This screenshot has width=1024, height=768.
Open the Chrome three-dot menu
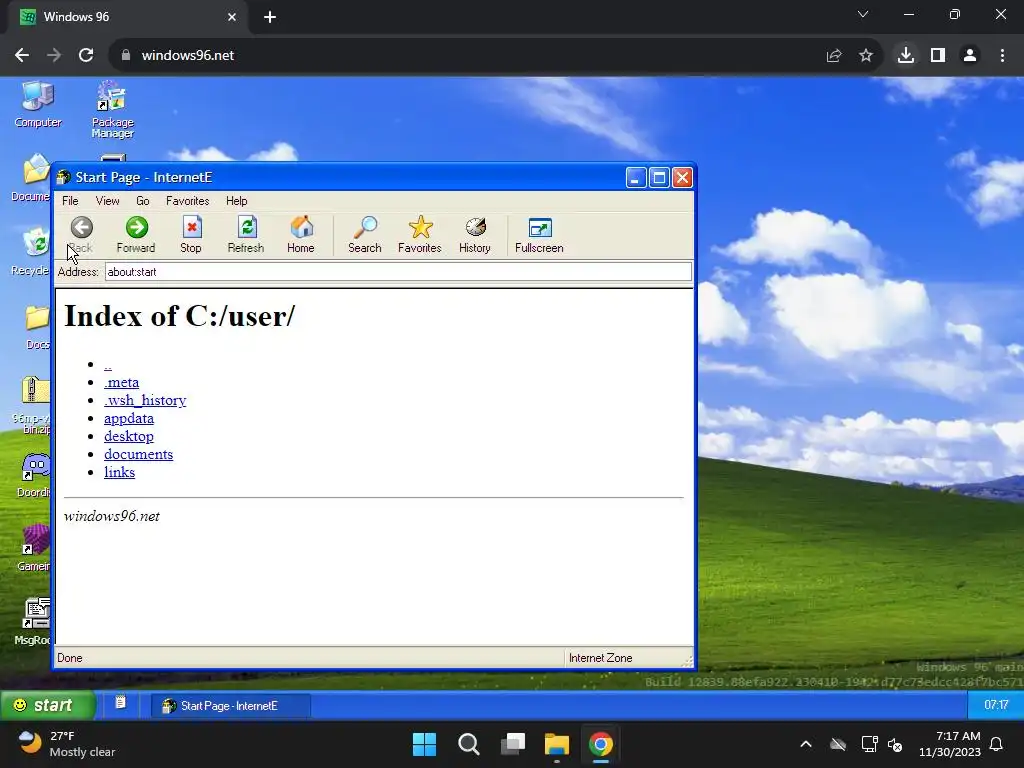click(1002, 56)
